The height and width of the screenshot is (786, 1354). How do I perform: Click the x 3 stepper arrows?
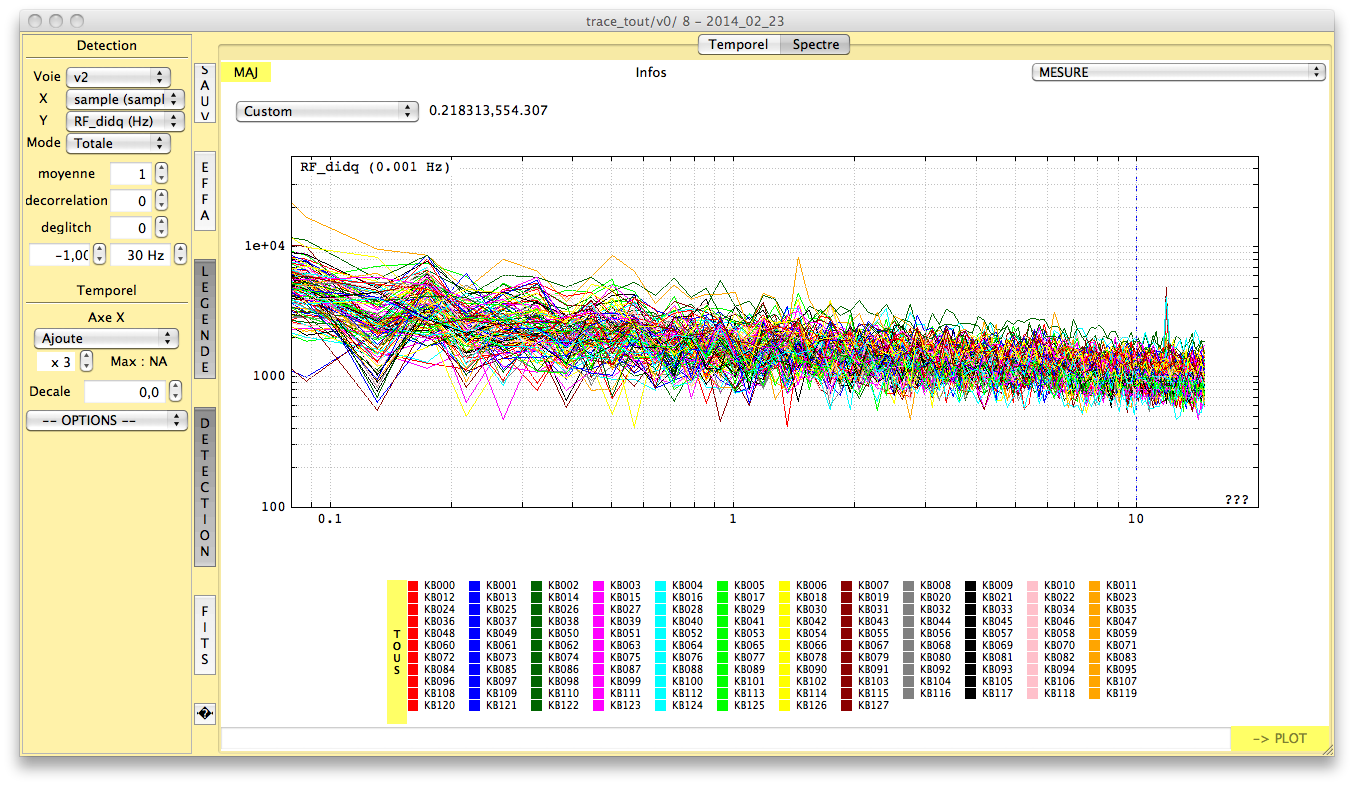87,361
